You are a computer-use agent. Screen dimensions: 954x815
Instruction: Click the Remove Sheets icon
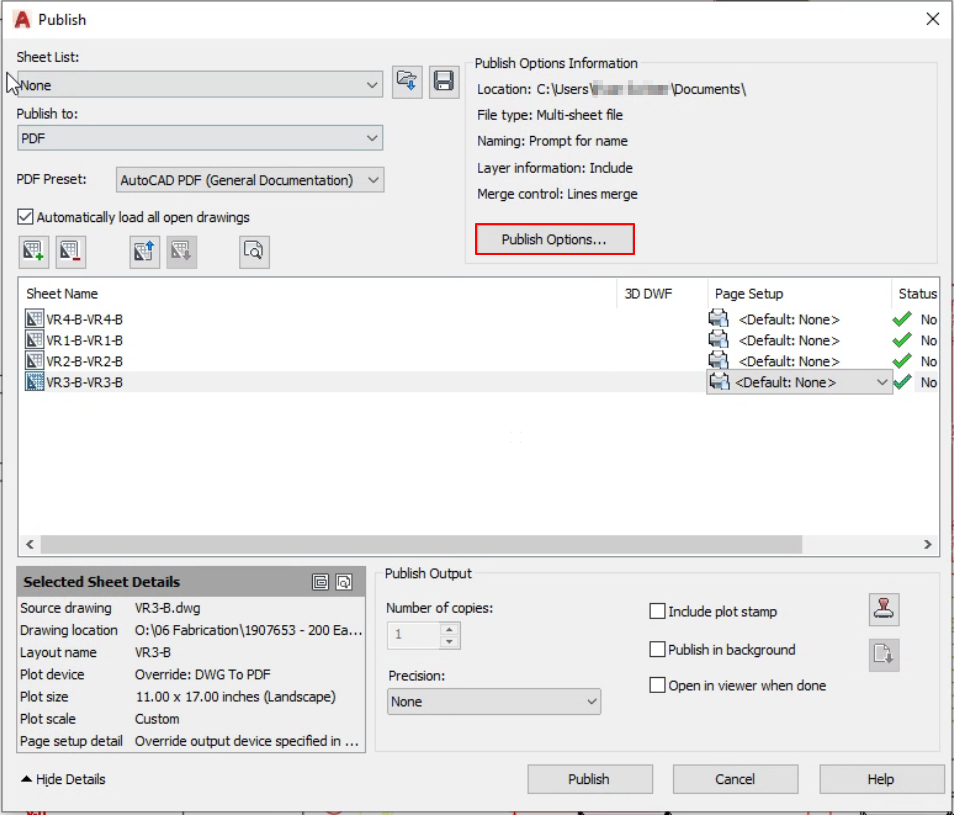tap(70, 252)
